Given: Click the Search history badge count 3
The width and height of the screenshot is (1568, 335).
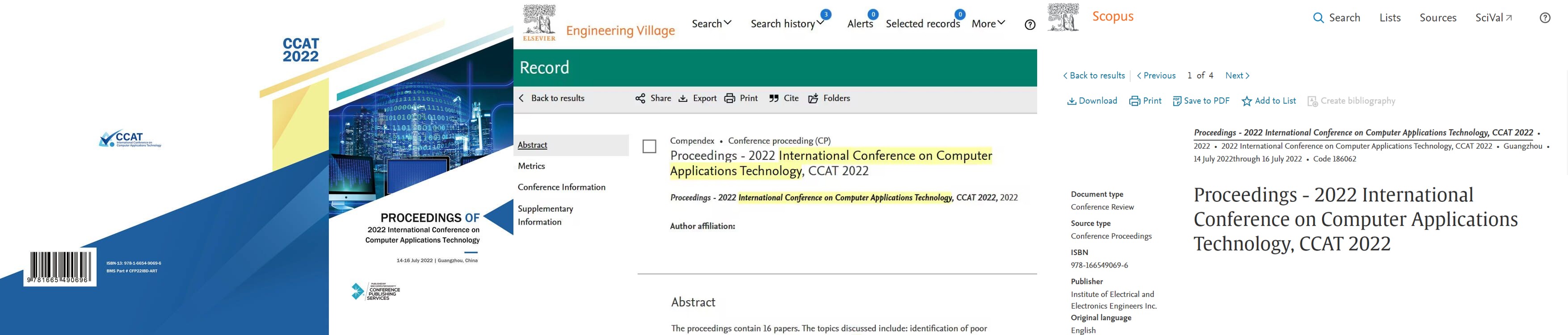Looking at the screenshot, I should (825, 14).
